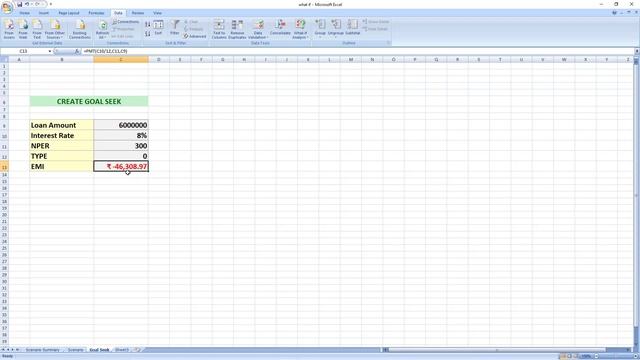The image size is (640, 360).
Task: Select column B header
Action: 62,60
